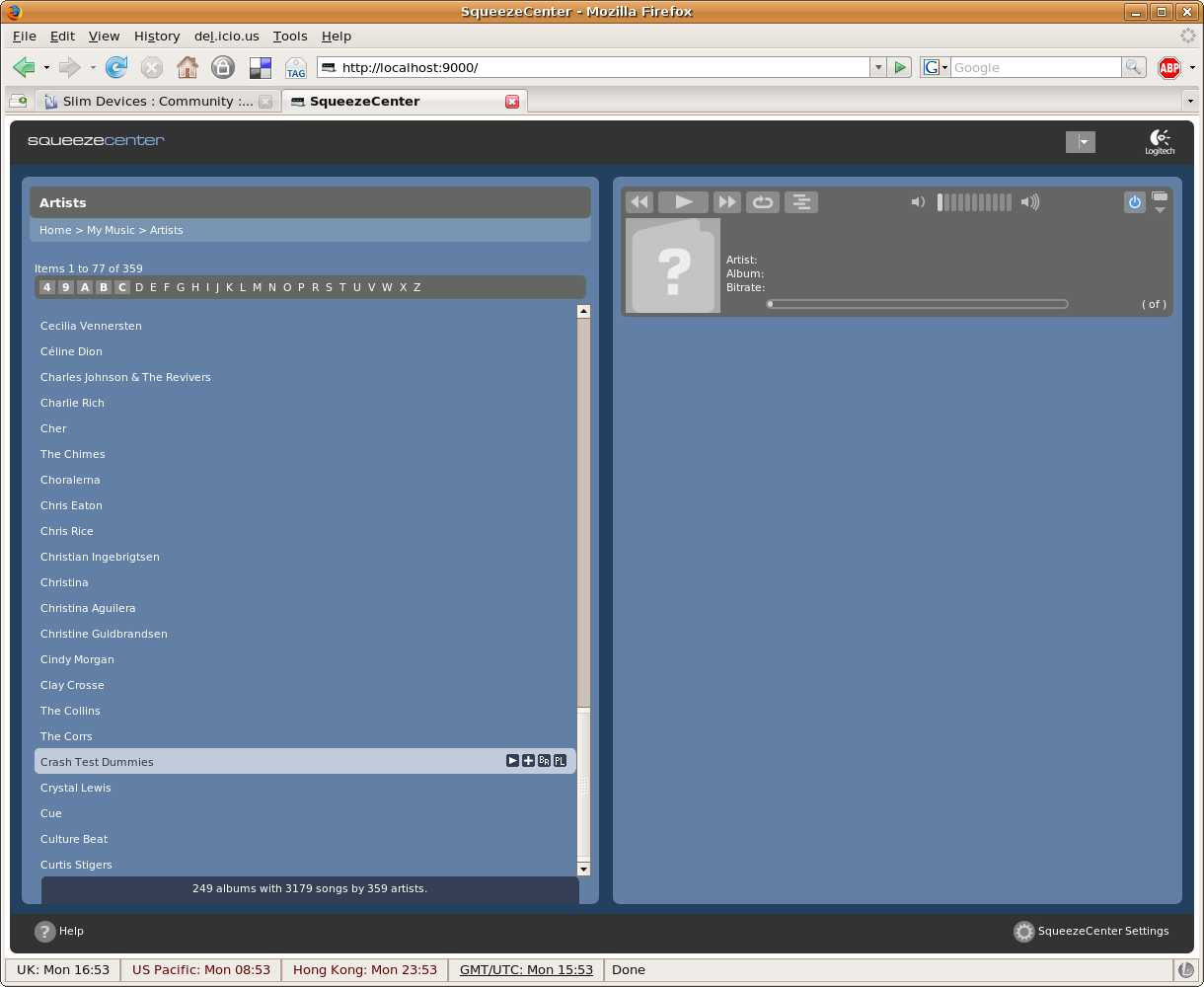This screenshot has height=987, width=1204.
Task: Click the PL icon on Crash Test Dummies row
Action: tap(560, 761)
